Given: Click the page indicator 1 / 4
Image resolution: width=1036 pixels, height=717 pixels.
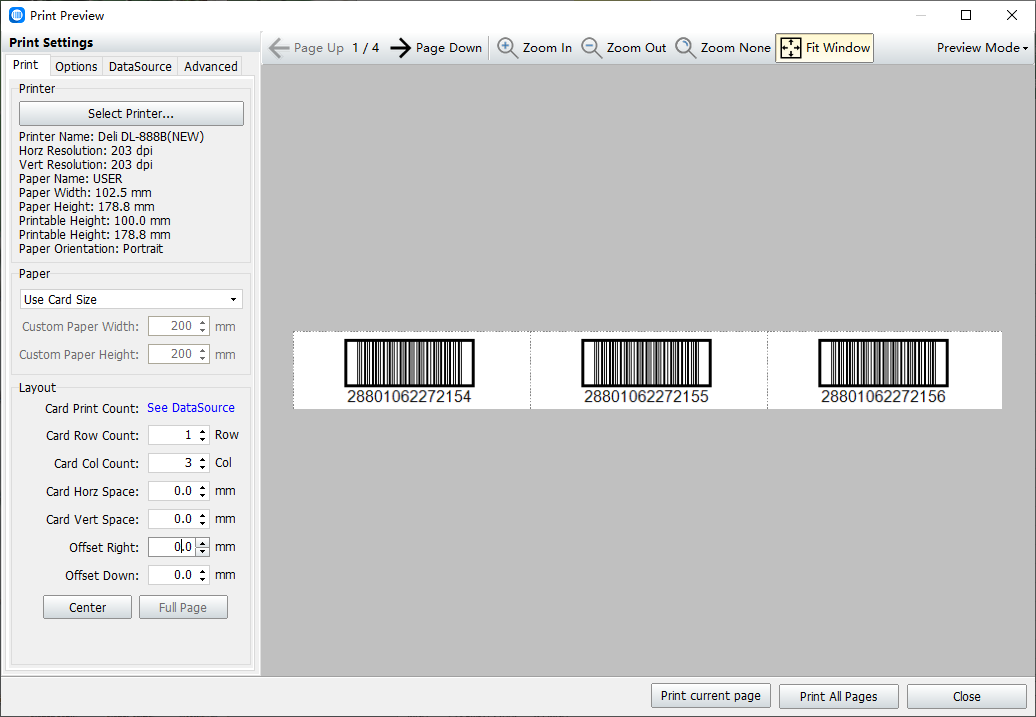Looking at the screenshot, I should (x=365, y=48).
